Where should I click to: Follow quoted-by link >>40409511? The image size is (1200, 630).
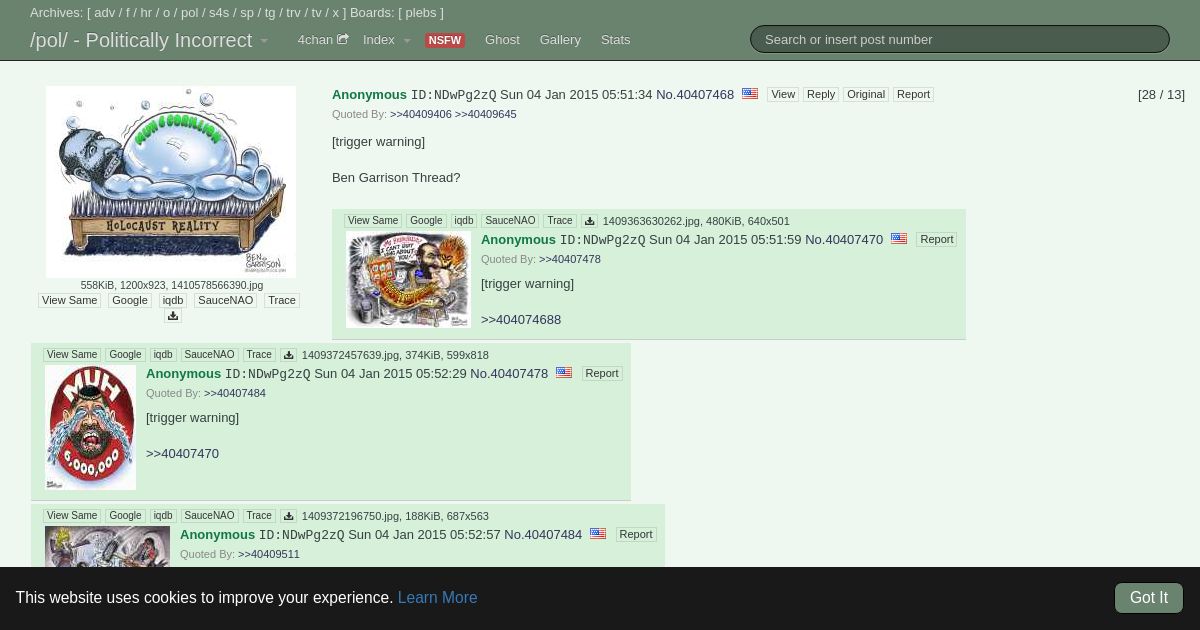pos(269,554)
